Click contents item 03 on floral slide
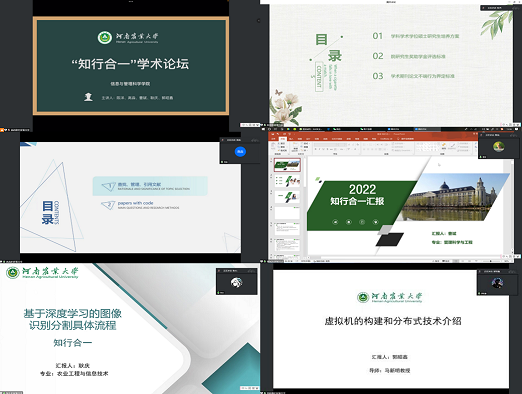The image size is (522, 394). coord(413,76)
